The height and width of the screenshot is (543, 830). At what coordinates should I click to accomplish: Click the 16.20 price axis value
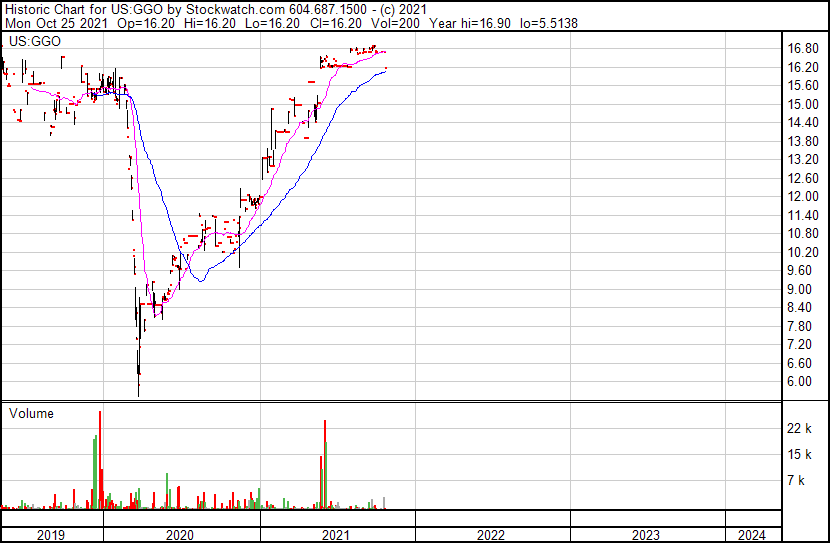coord(803,67)
